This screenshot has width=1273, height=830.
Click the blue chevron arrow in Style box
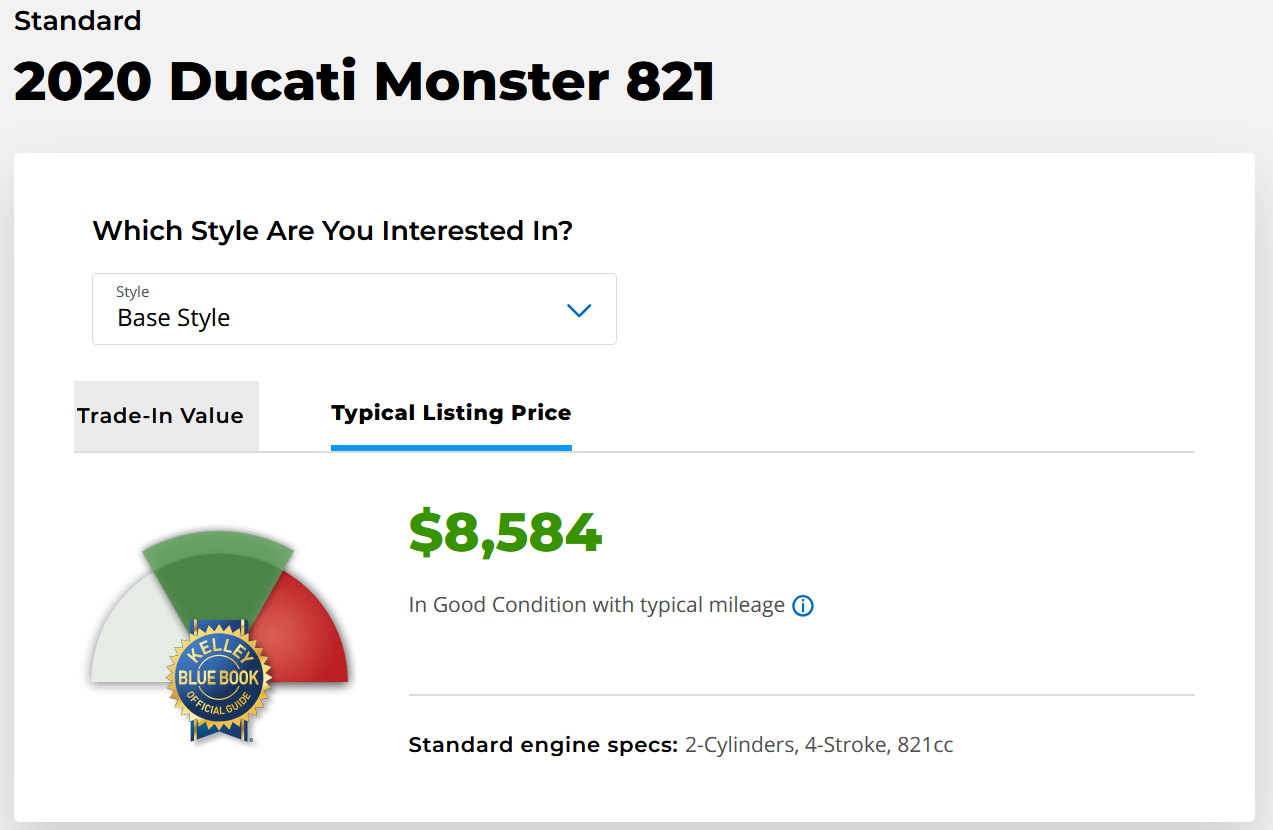pyautogui.click(x=579, y=311)
